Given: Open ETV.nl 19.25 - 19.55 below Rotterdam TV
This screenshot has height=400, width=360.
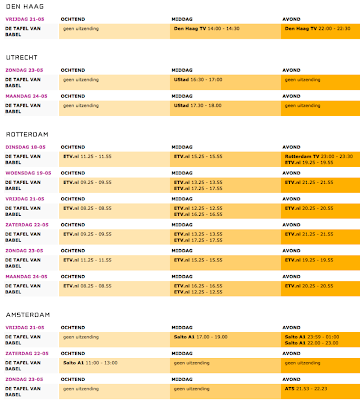Looking at the screenshot, I should [x=309, y=162].
